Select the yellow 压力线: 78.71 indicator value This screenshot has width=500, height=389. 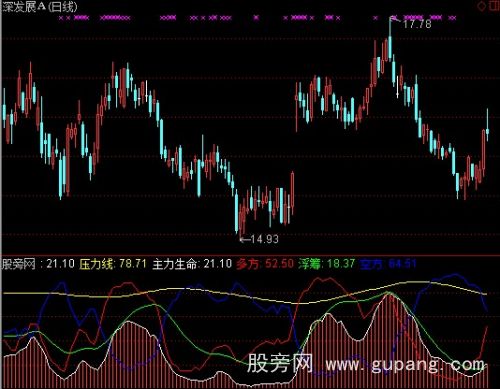coord(113,264)
